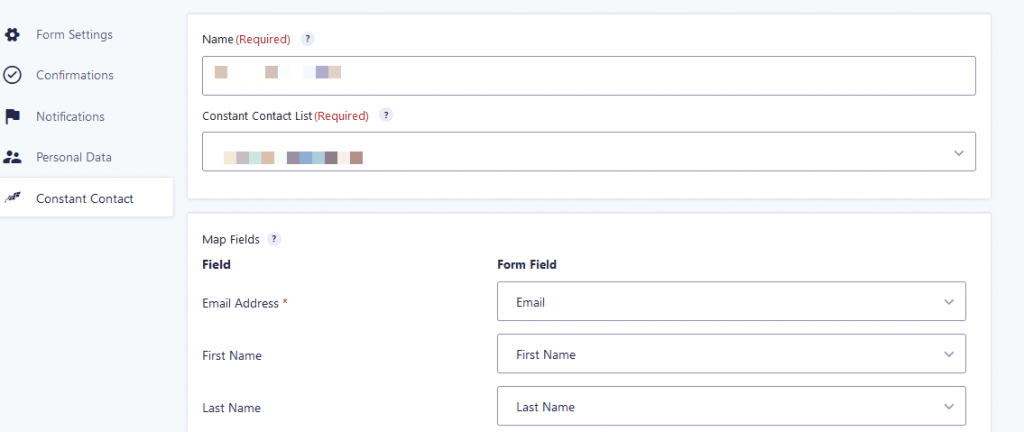The height and width of the screenshot is (432, 1024).
Task: Click the chevron on Email field dropdown
Action: tap(948, 302)
